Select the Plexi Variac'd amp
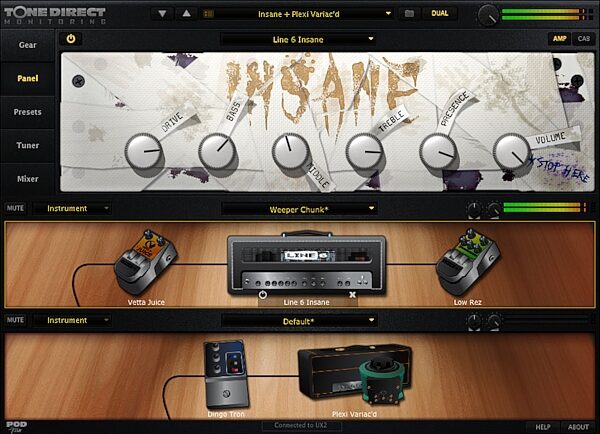 (355, 373)
